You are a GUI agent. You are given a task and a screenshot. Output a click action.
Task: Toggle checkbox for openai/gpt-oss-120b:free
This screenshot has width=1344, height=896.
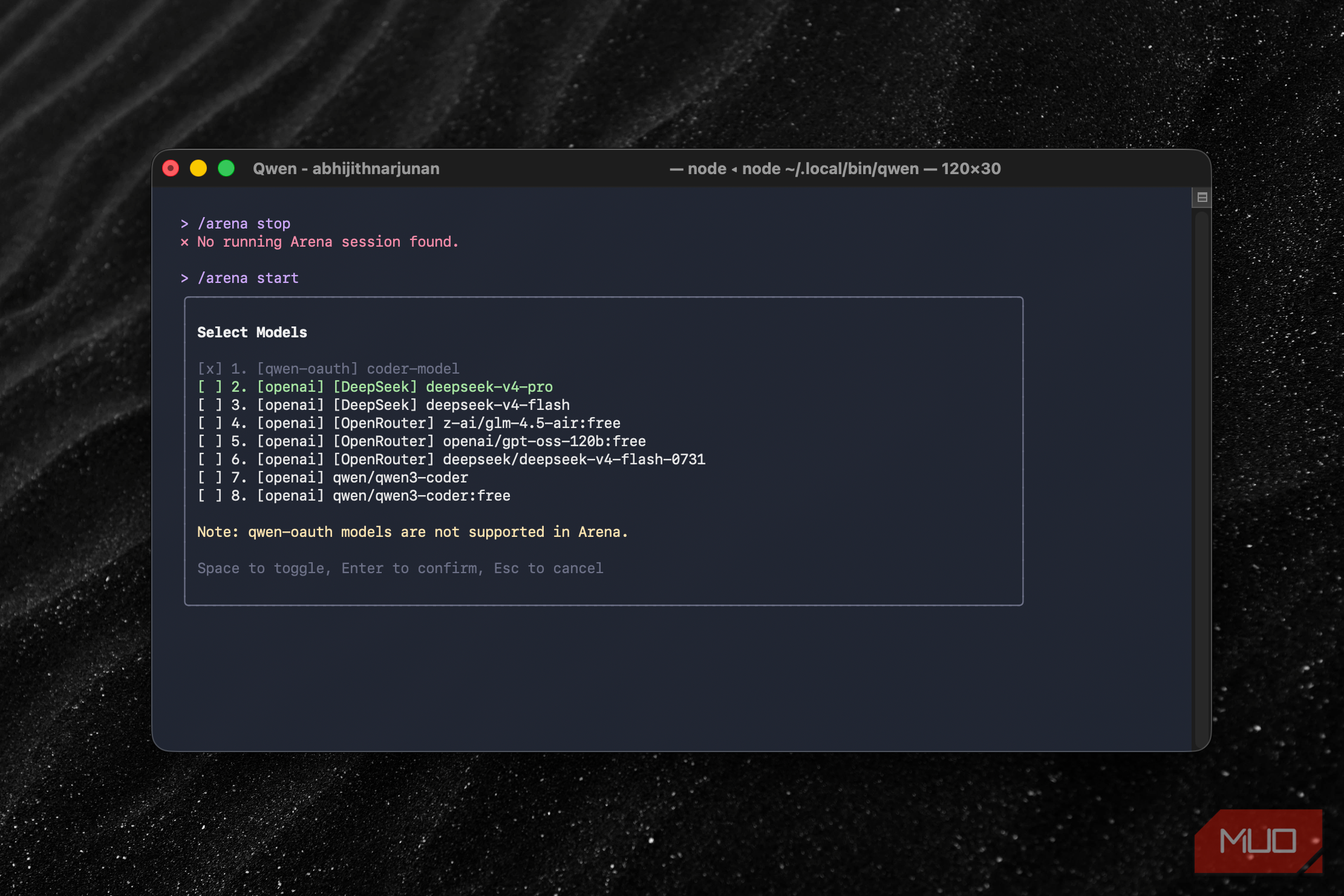coord(210,441)
